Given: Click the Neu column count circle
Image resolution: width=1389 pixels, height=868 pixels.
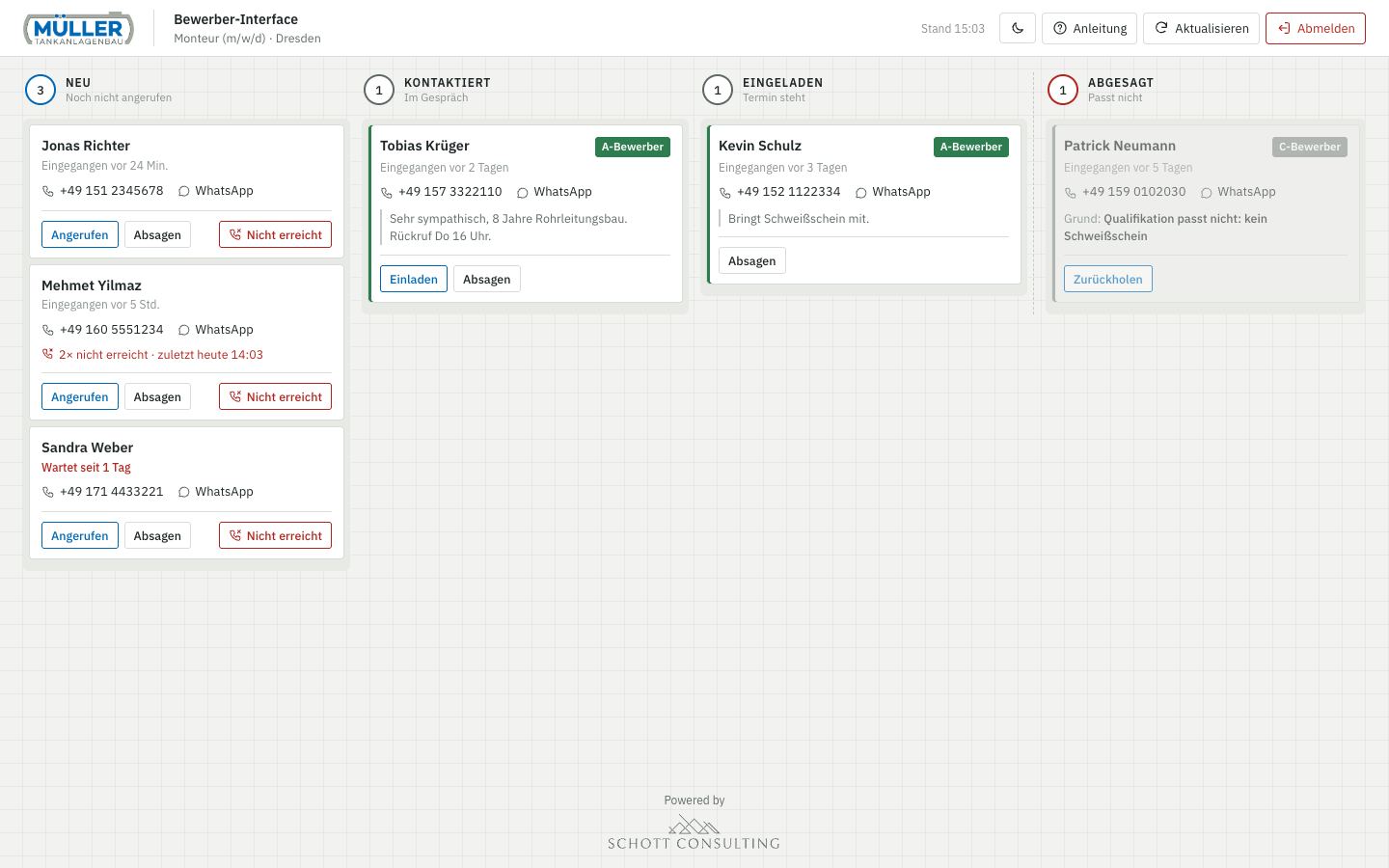Looking at the screenshot, I should click(41, 90).
